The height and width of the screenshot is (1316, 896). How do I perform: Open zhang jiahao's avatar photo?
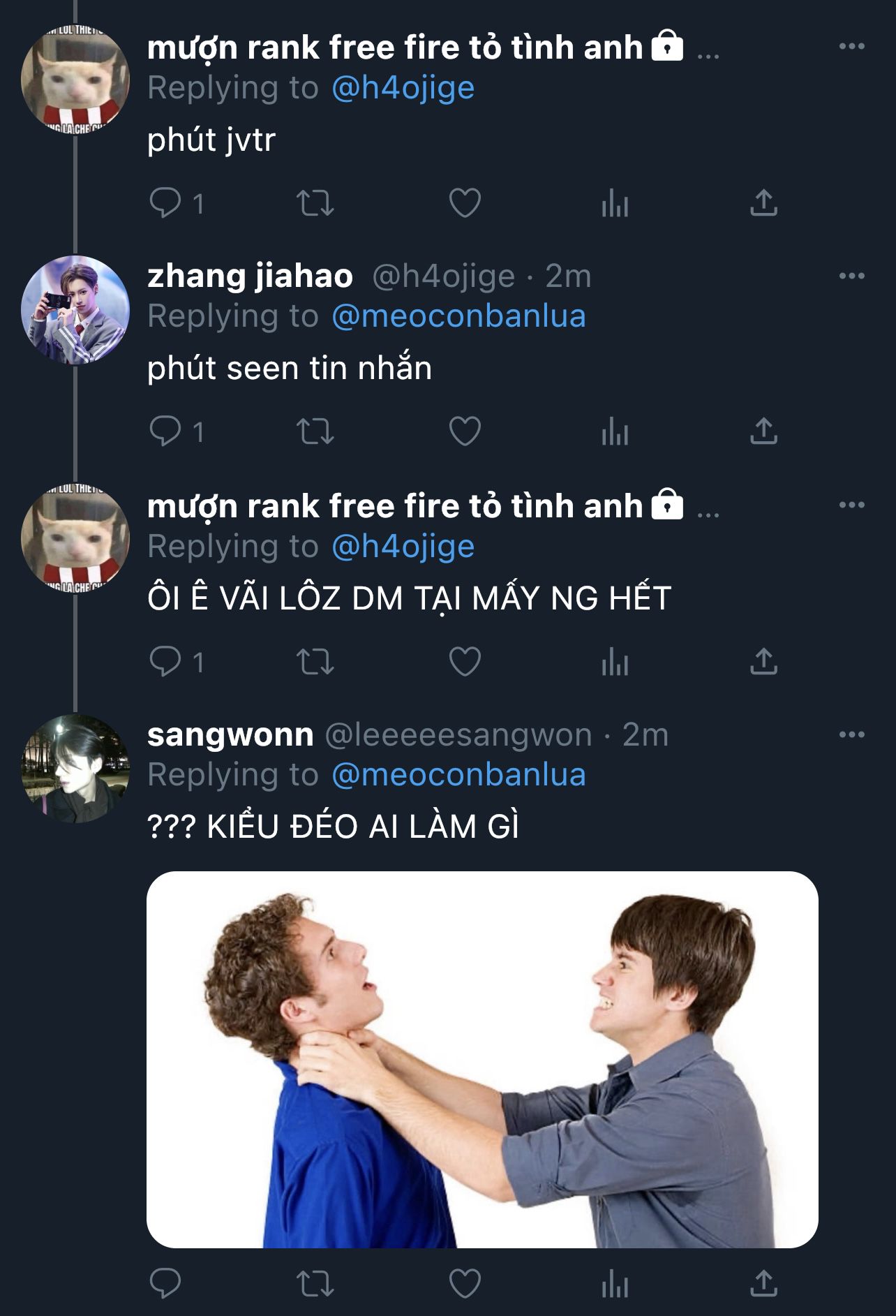point(75,310)
